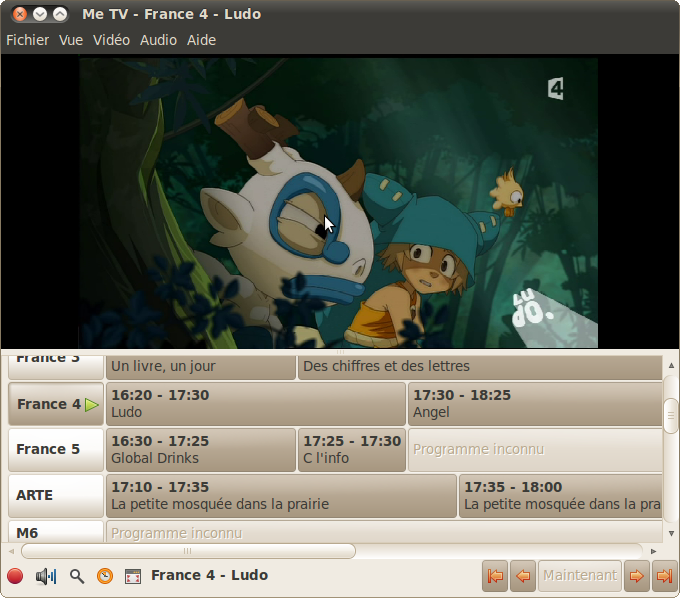This screenshot has height=598, width=680.
Task: Click the vertical channel list scrollbar
Action: [x=671, y=415]
